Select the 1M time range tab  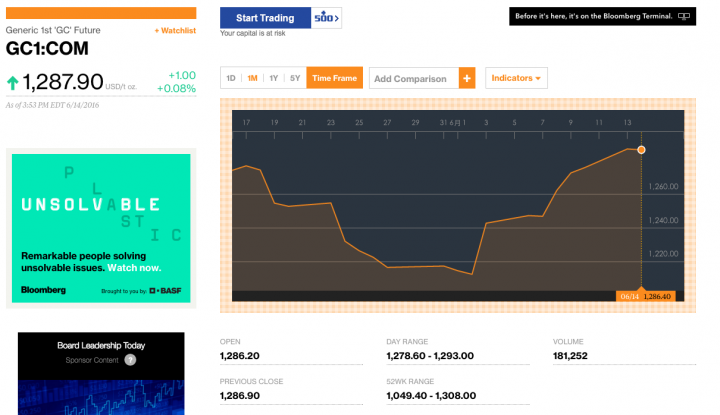252,78
